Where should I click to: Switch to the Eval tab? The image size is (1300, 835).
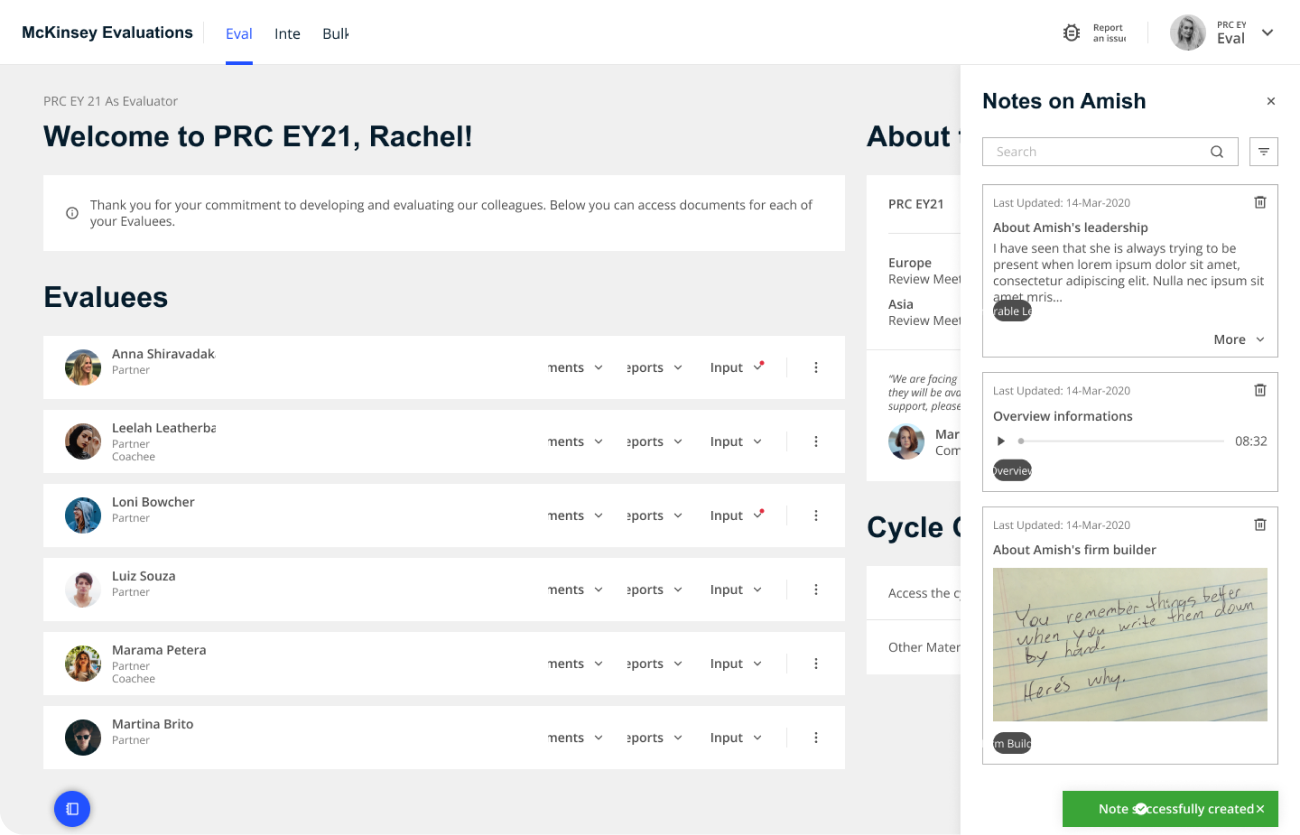point(239,34)
